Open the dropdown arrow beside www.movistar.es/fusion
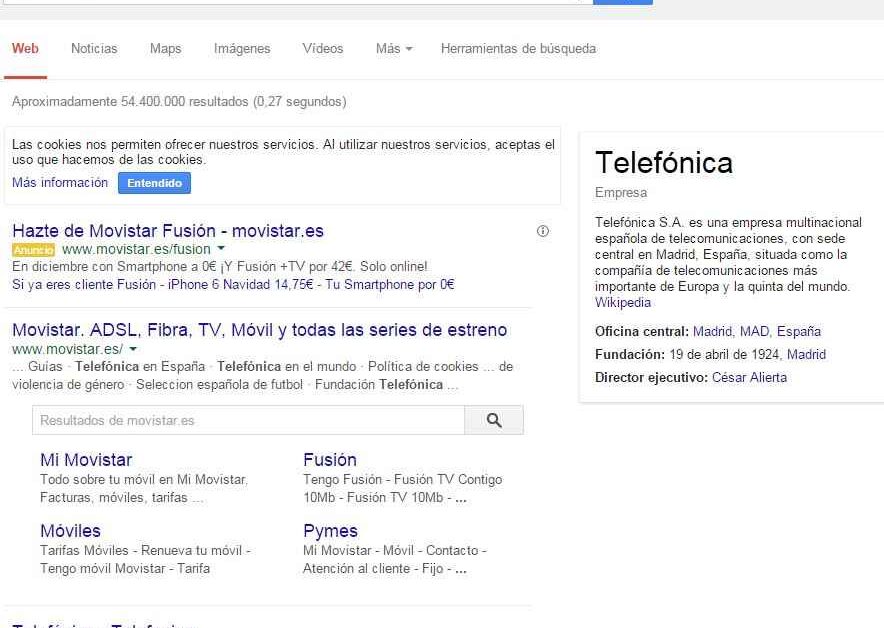Image resolution: width=884 pixels, height=628 pixels. [x=221, y=248]
